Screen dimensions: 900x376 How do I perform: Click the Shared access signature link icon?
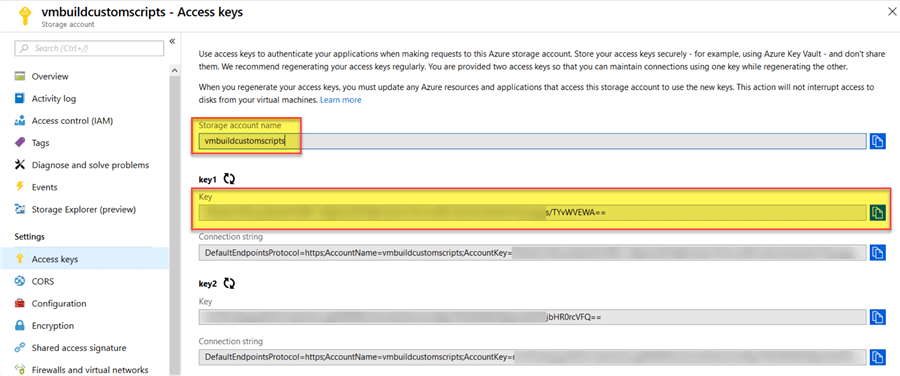[20, 347]
